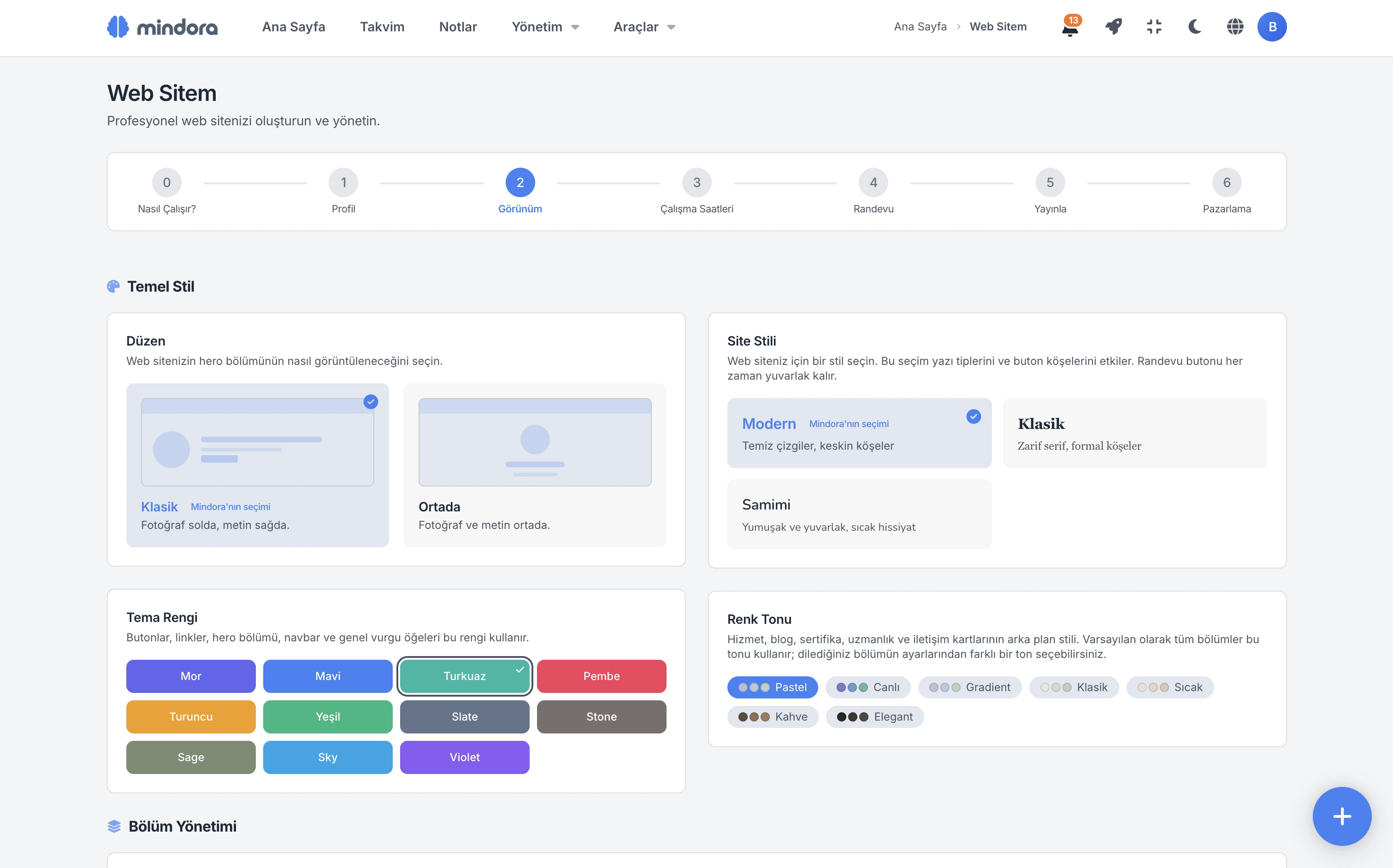1393x868 pixels.
Task: Click the Renk Tonu section title
Action: pyautogui.click(x=759, y=619)
